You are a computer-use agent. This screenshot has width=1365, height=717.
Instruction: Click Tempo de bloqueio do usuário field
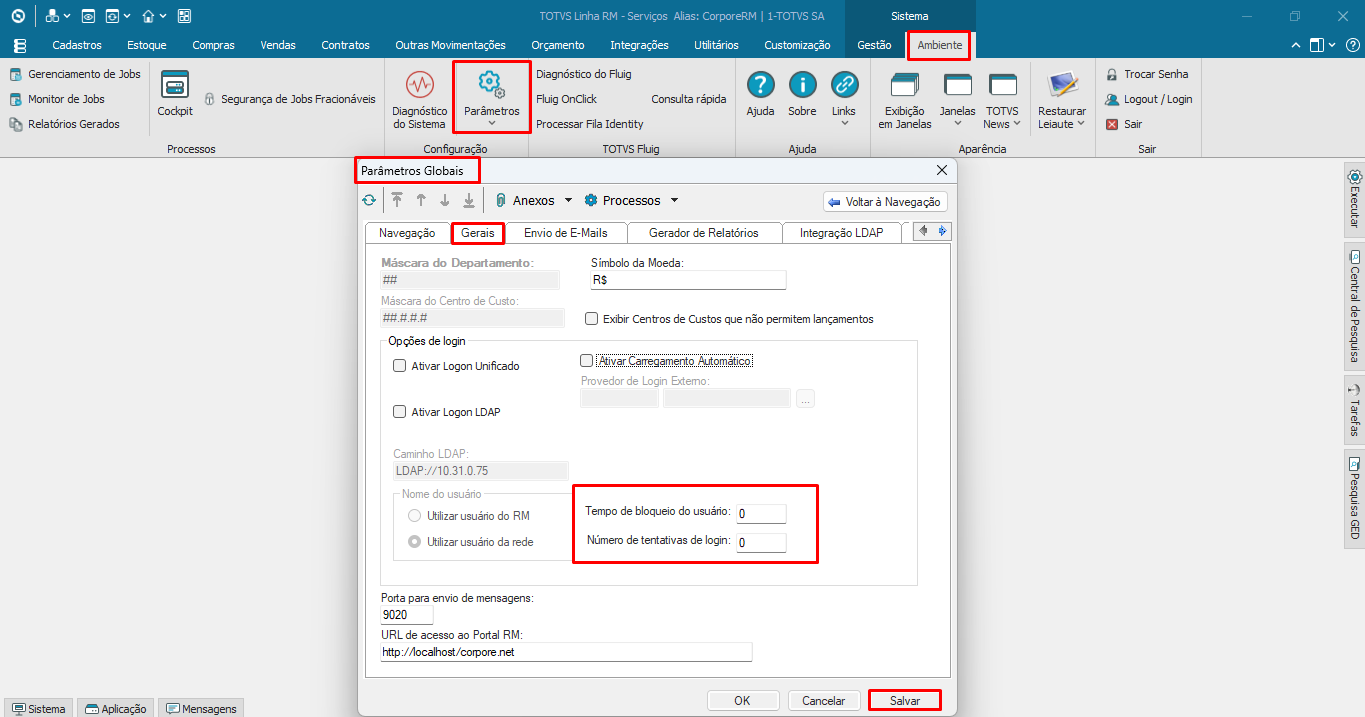point(761,514)
